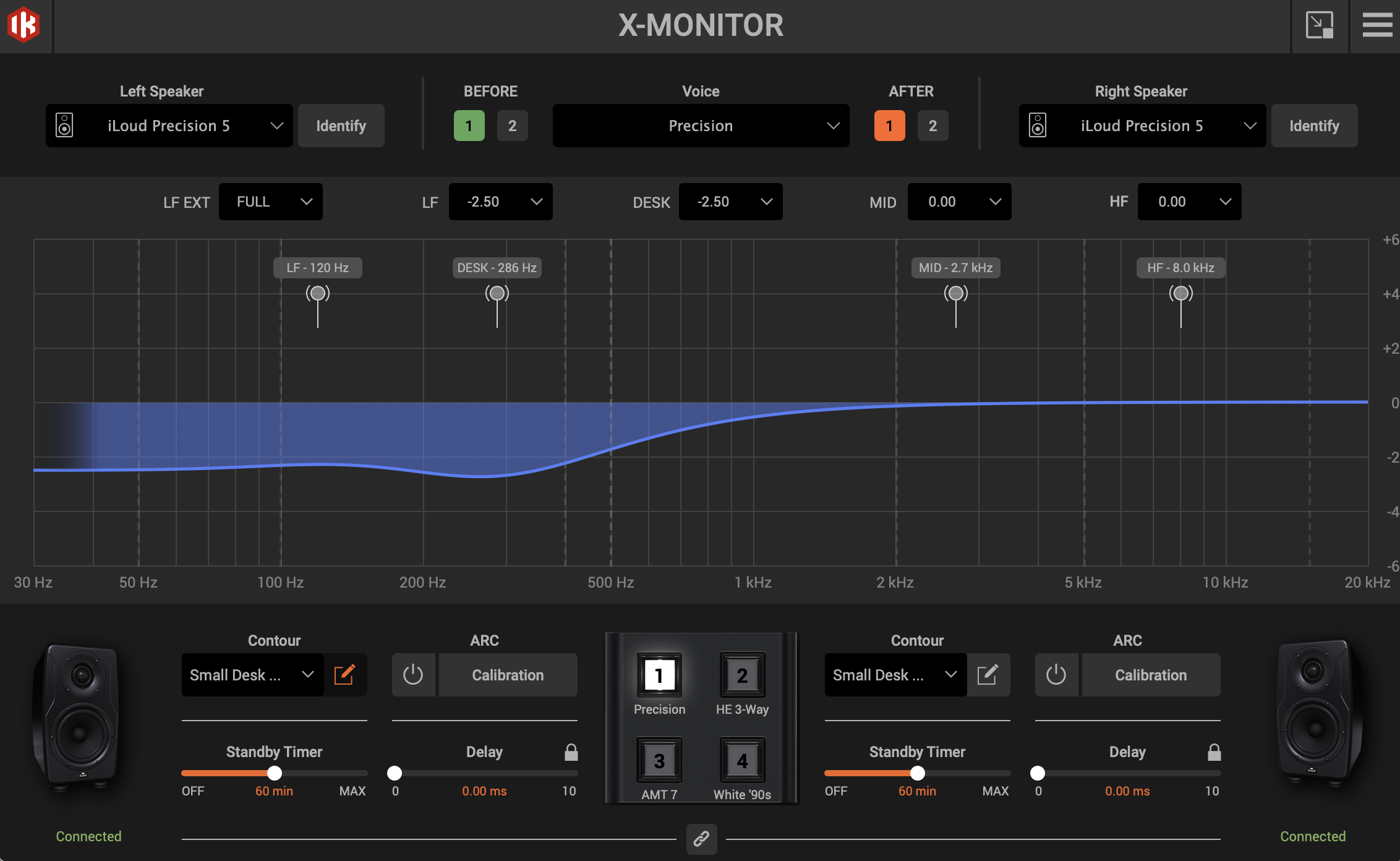Click the right 0.00 ms delay value
Viewport: 1400px width, 861px height.
[1127, 791]
